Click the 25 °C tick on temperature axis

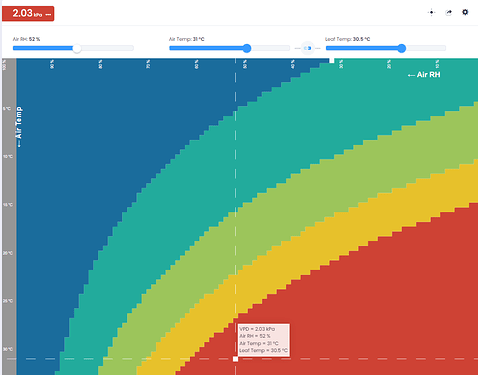pos(8,301)
